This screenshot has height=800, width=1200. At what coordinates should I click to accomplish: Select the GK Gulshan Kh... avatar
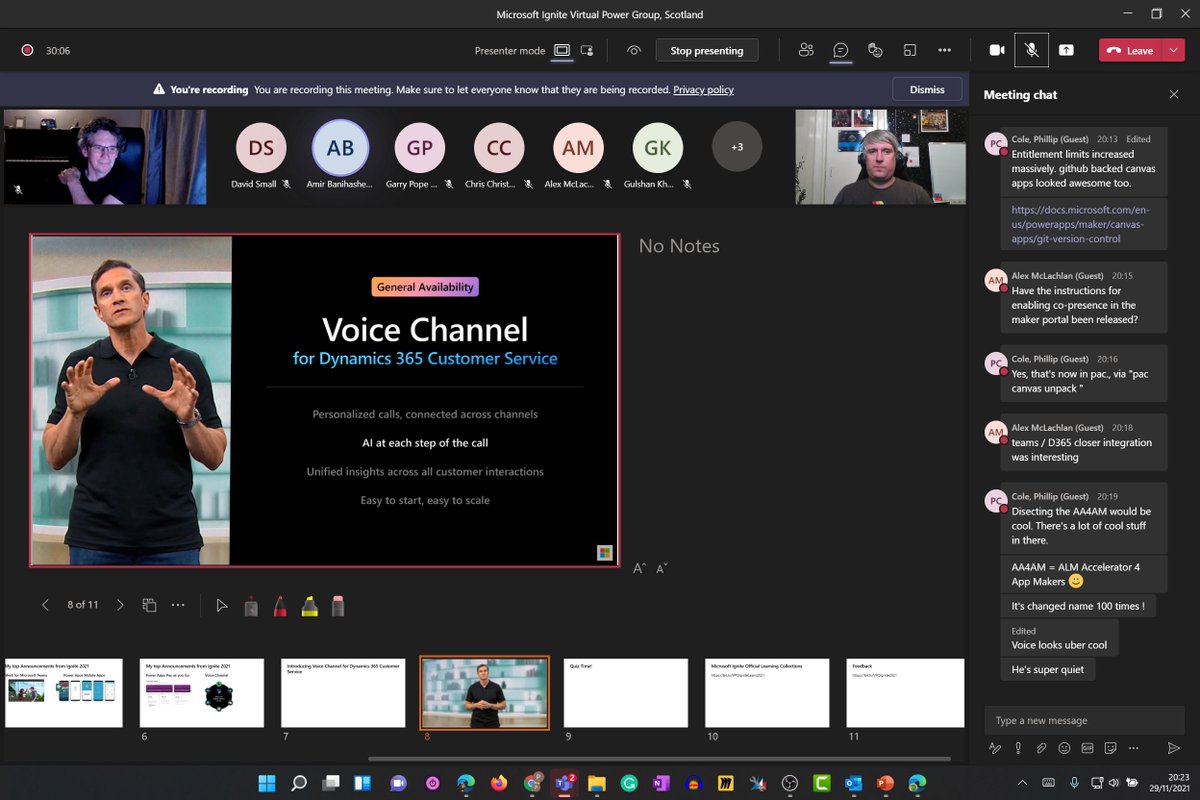point(658,148)
